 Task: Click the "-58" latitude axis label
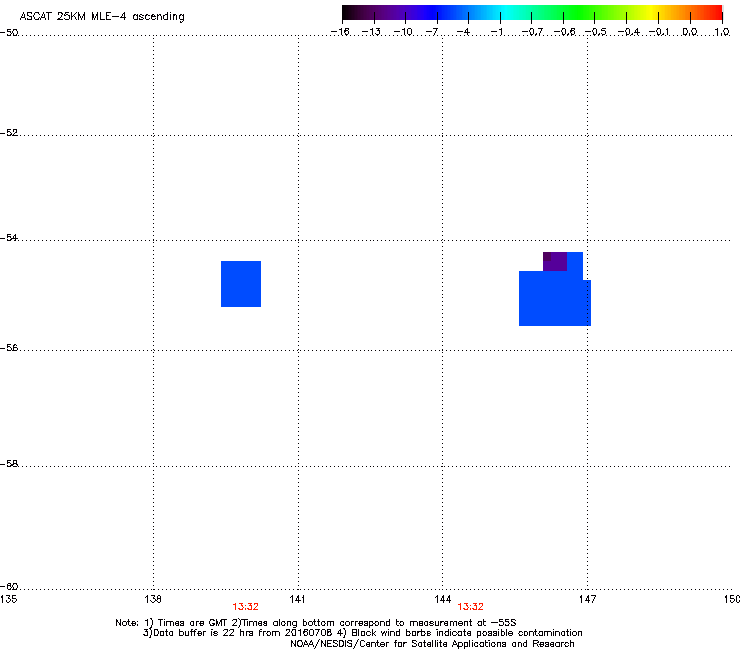9,464
